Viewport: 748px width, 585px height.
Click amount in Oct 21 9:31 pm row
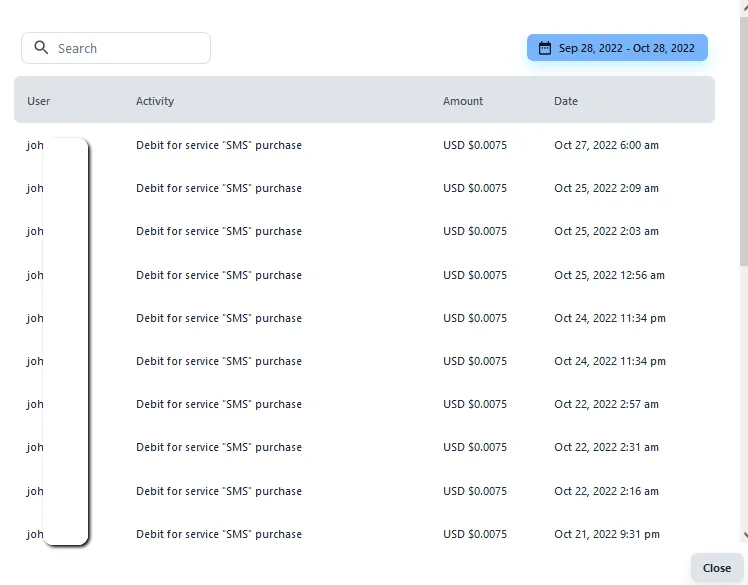(475, 534)
